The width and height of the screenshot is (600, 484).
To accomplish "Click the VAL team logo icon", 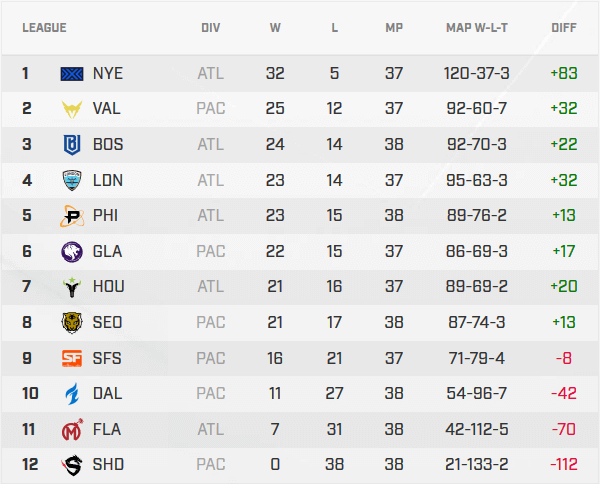I will 73,109.
